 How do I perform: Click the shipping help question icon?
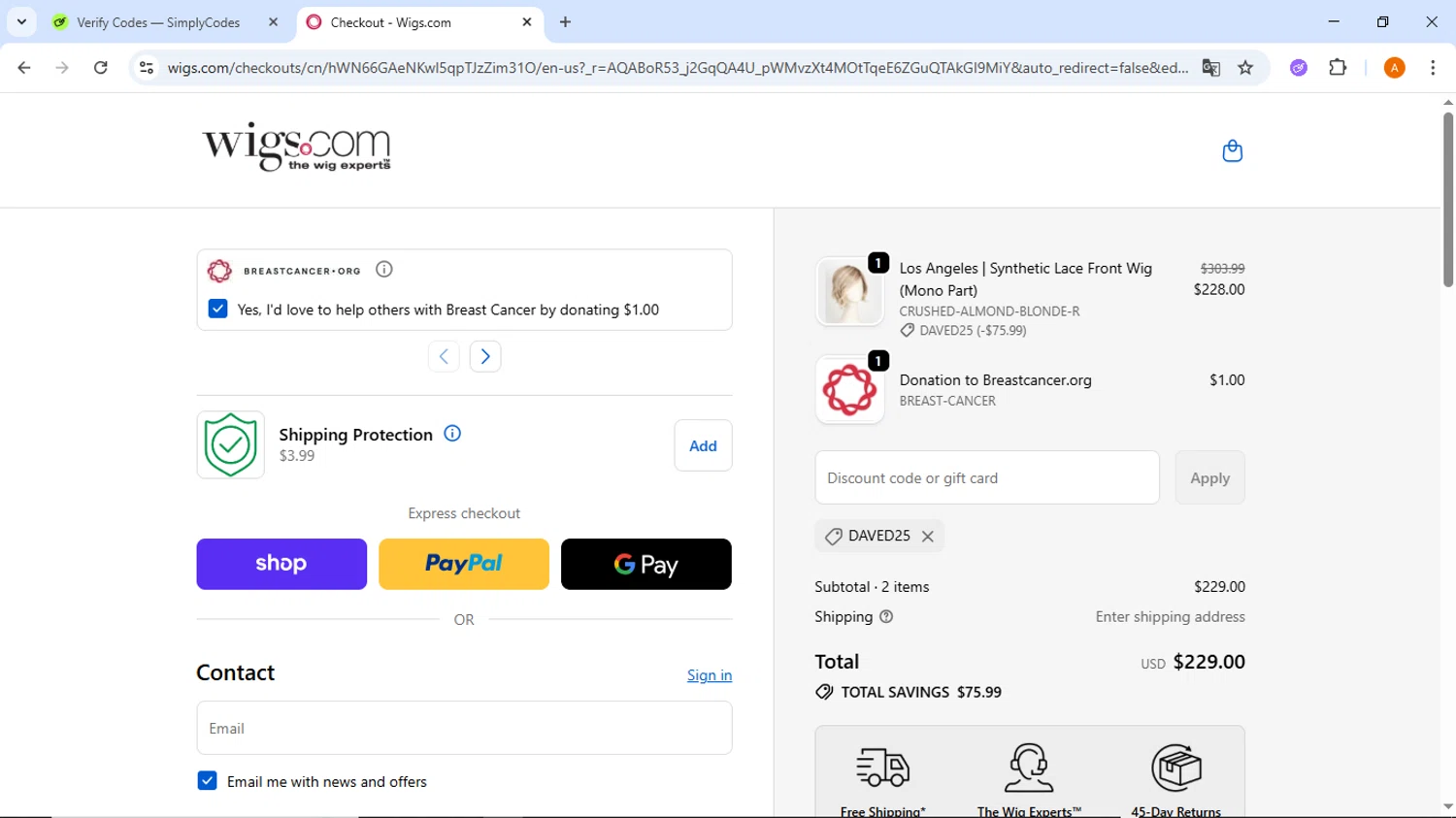(886, 617)
